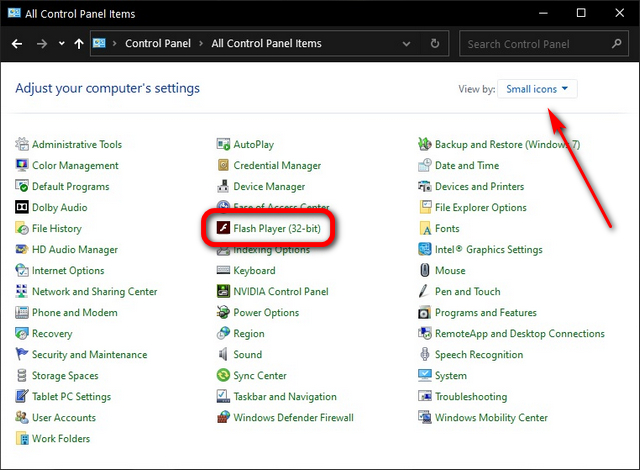Image resolution: width=640 pixels, height=470 pixels.
Task: Click the HD Audio Manager icon
Action: coord(22,250)
